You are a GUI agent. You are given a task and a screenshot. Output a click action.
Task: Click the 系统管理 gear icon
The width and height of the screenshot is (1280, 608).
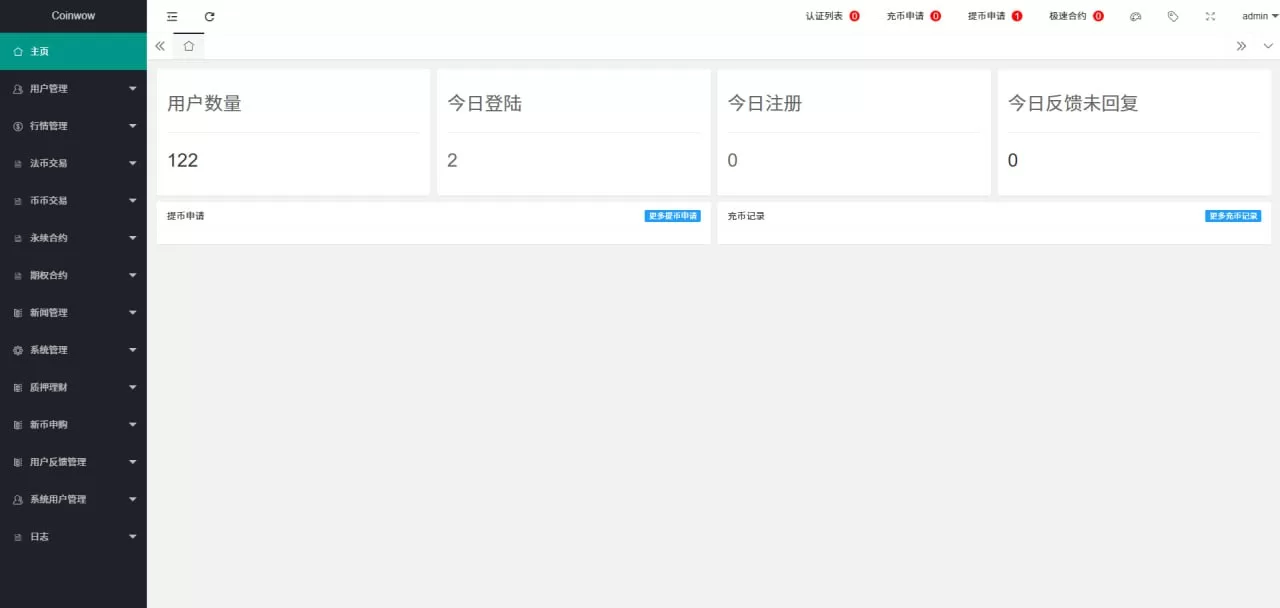coord(18,350)
